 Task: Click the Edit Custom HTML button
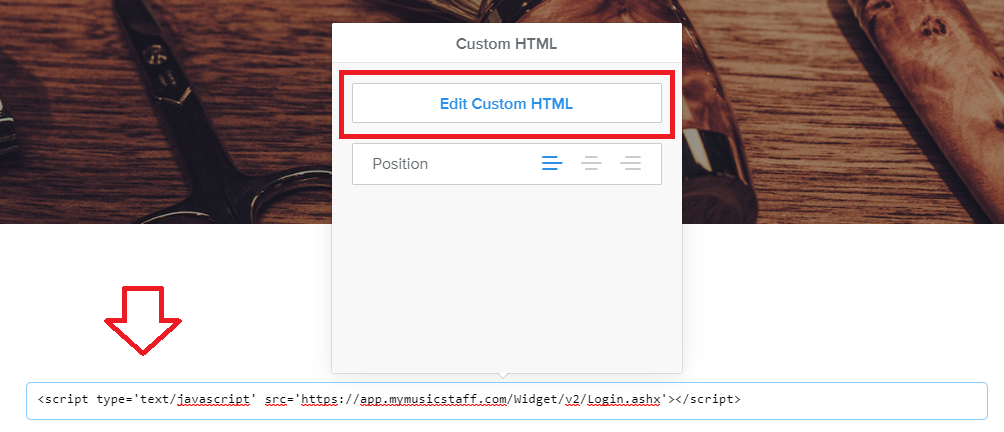coord(506,103)
